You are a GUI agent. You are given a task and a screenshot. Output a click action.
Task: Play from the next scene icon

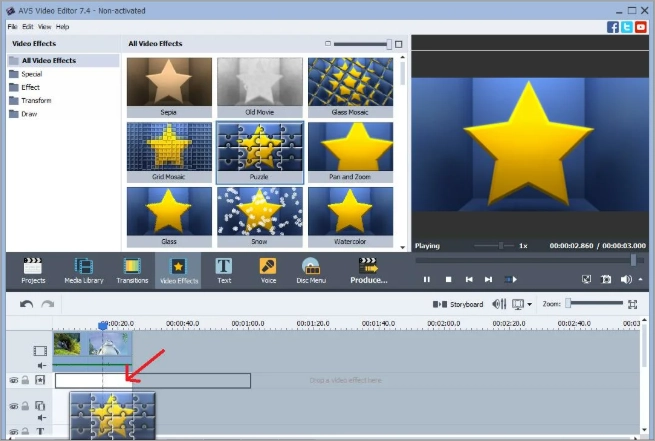[511, 279]
